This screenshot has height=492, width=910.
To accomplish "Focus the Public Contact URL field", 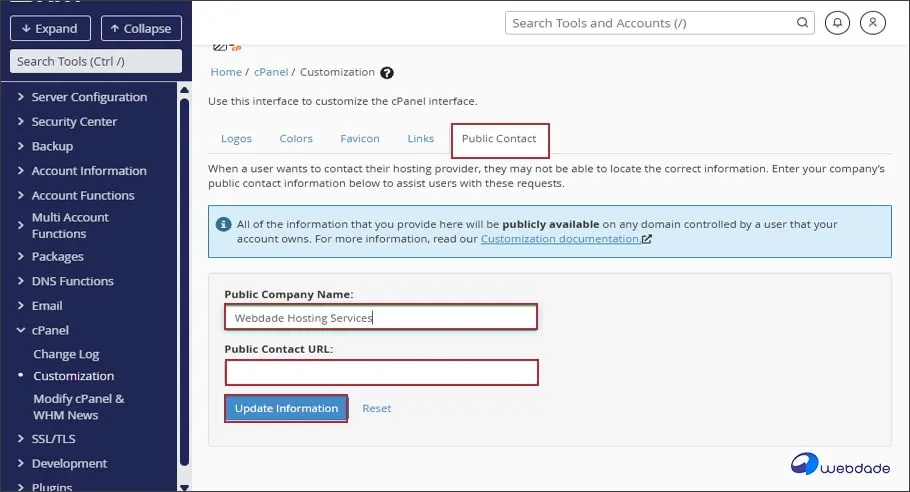I will [382, 373].
